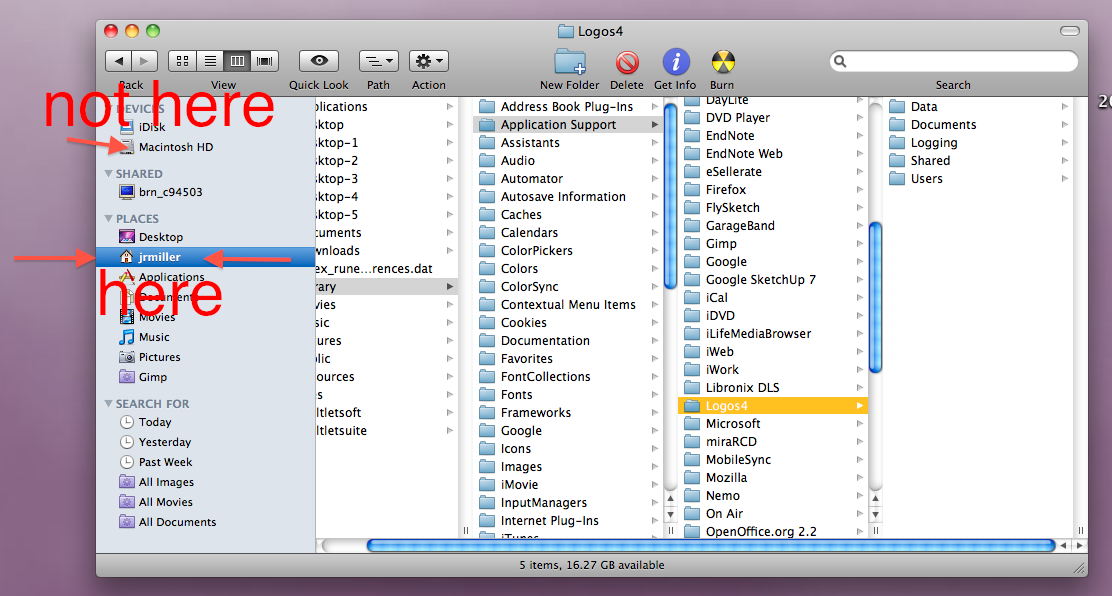
Task: Select the highlighted Logos4 folder
Action: (773, 406)
